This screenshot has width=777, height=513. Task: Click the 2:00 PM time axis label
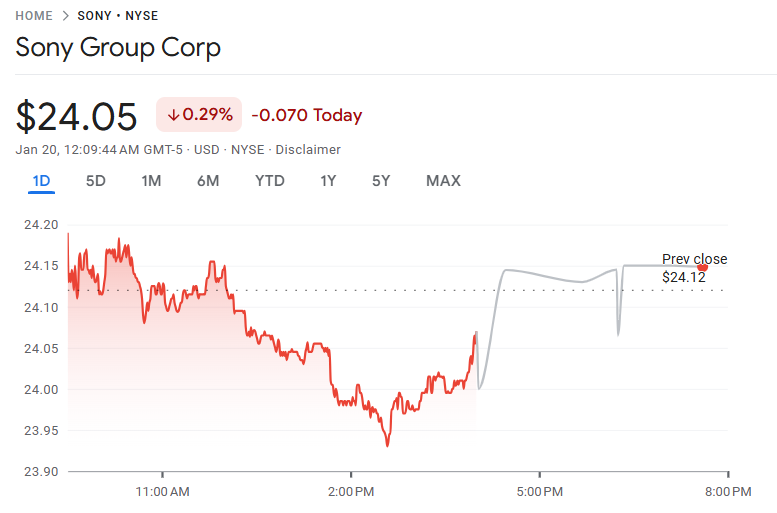(350, 492)
